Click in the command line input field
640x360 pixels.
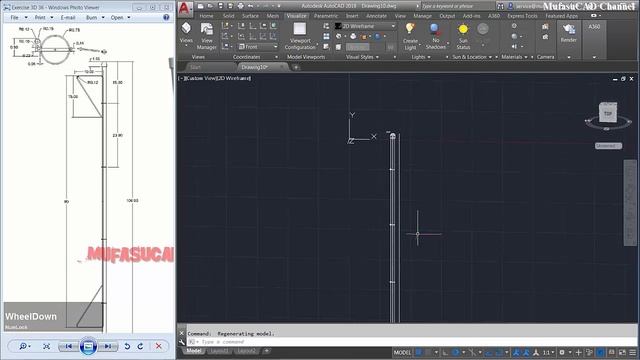pyautogui.click(x=412, y=342)
